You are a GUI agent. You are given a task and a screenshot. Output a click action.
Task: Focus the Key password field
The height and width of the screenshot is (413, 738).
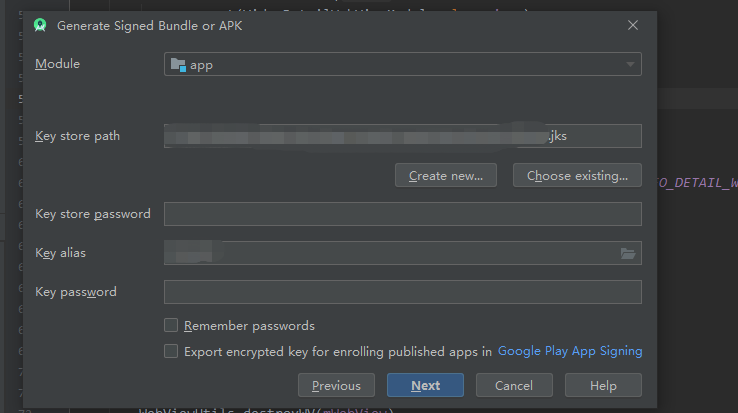pyautogui.click(x=402, y=292)
